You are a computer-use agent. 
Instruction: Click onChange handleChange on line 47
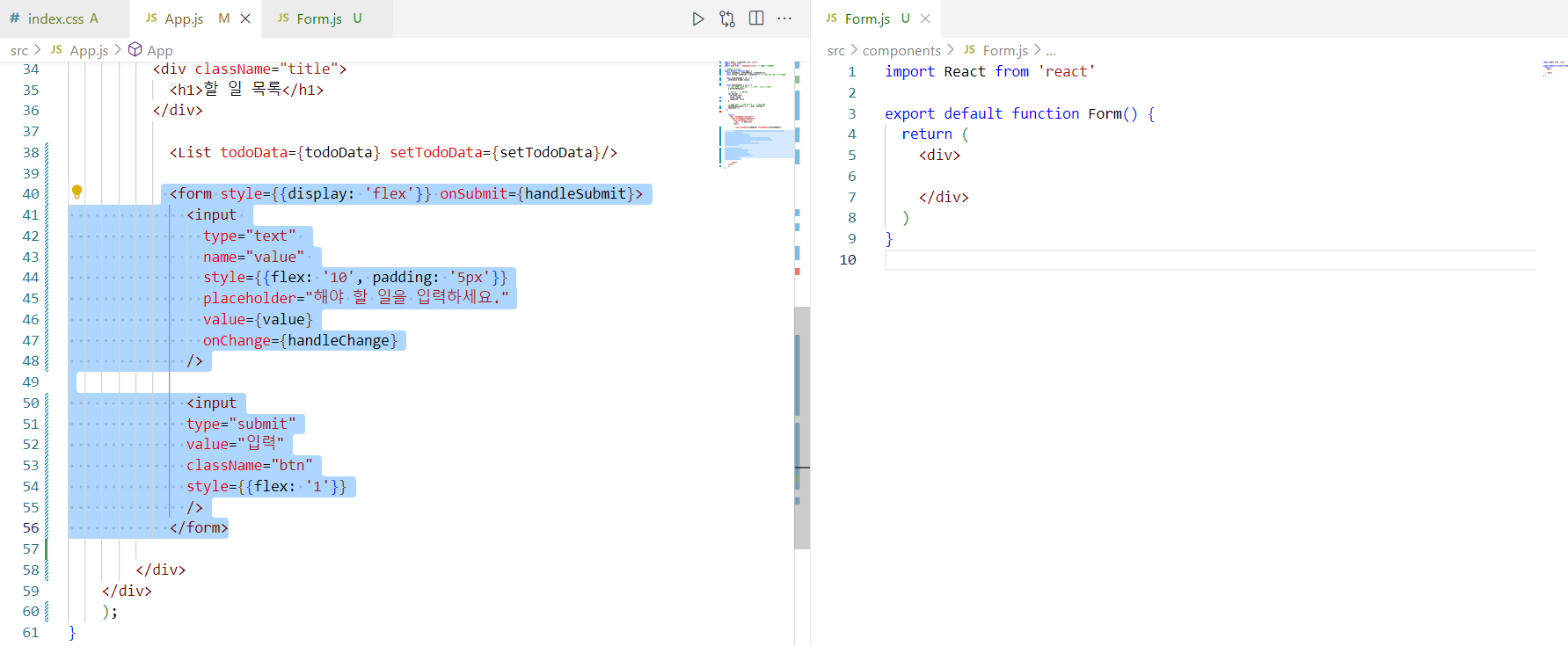(x=300, y=340)
